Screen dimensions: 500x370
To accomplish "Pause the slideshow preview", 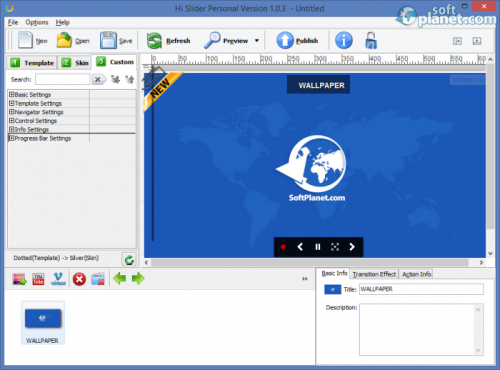I will pos(318,247).
